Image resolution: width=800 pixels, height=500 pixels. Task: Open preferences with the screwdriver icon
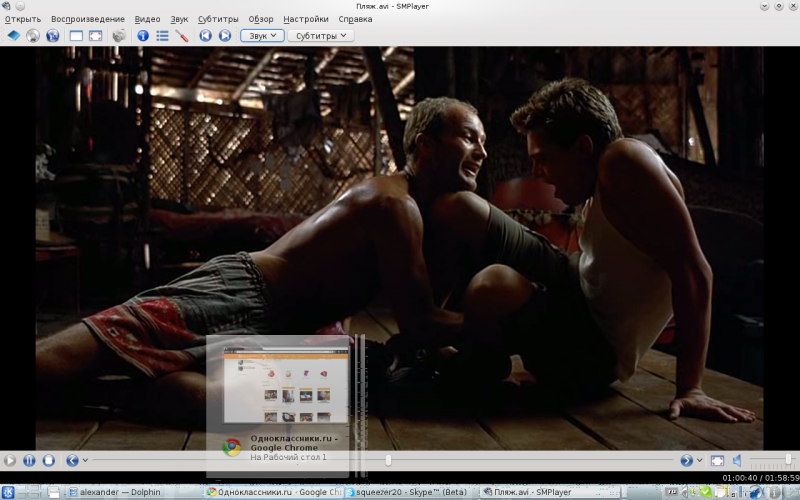click(182, 35)
